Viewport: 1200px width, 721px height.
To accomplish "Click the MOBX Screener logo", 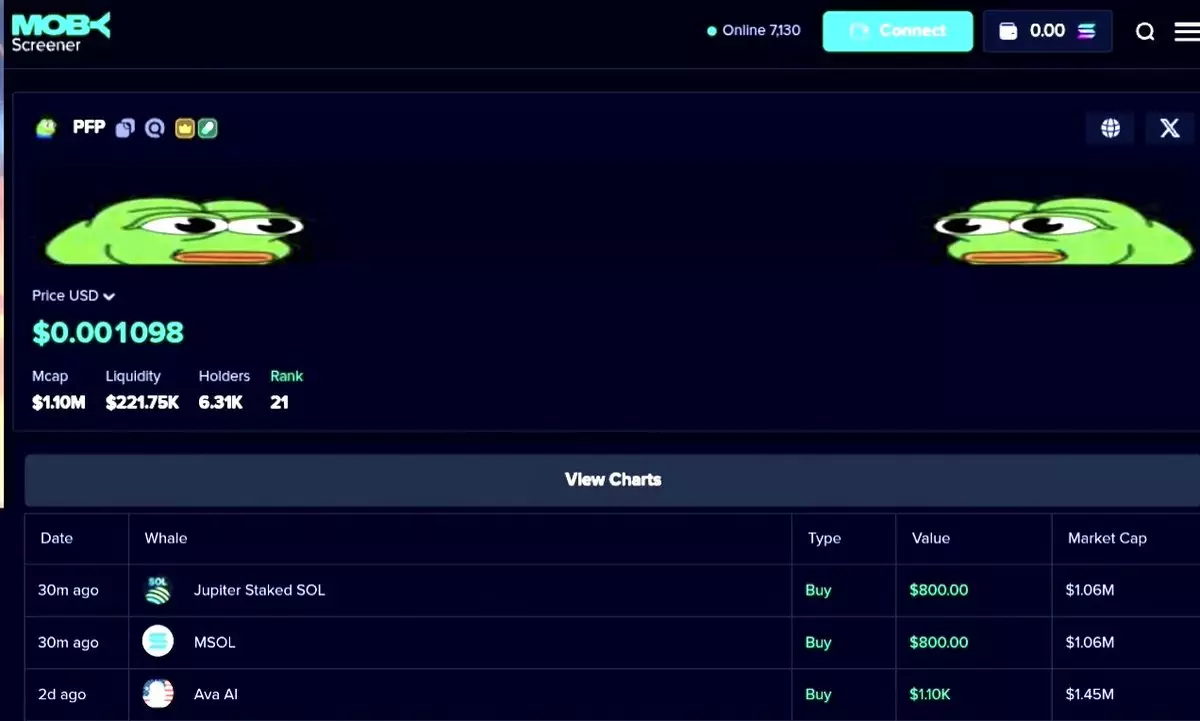I will click(x=61, y=32).
